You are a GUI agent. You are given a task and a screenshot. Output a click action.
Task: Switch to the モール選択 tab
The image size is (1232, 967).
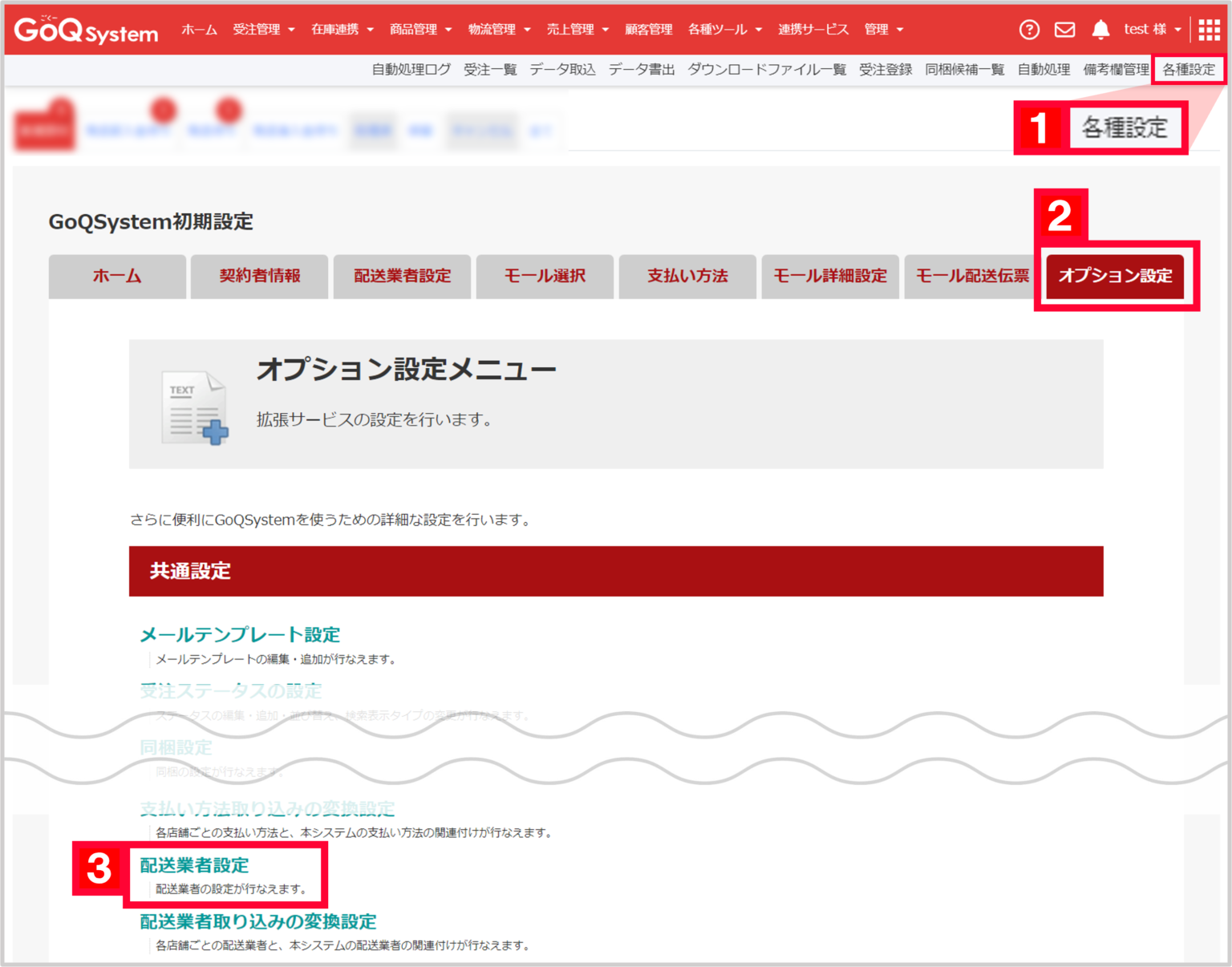[x=545, y=276]
